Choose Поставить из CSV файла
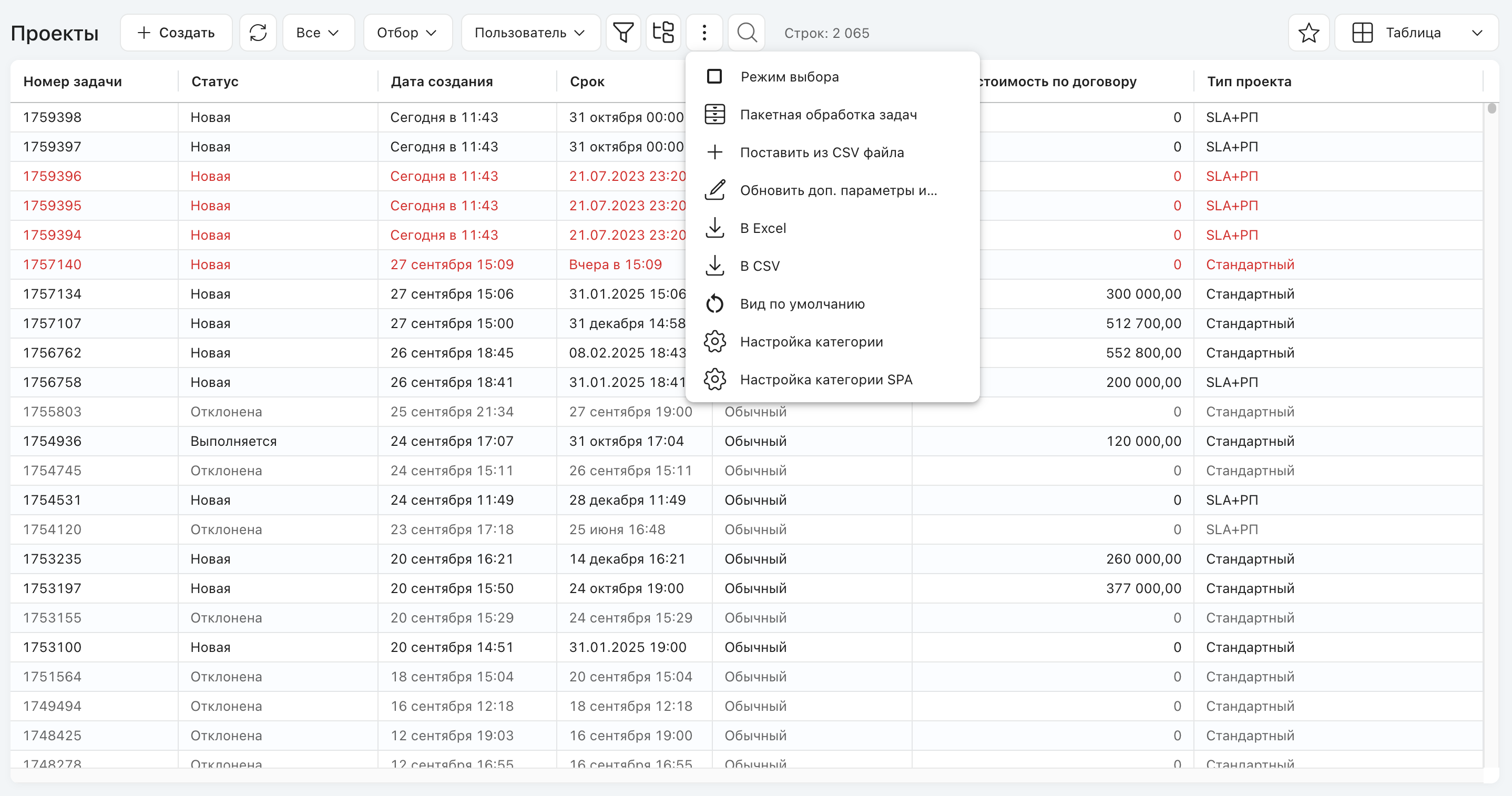This screenshot has width=1512, height=796. pyautogui.click(x=832, y=152)
